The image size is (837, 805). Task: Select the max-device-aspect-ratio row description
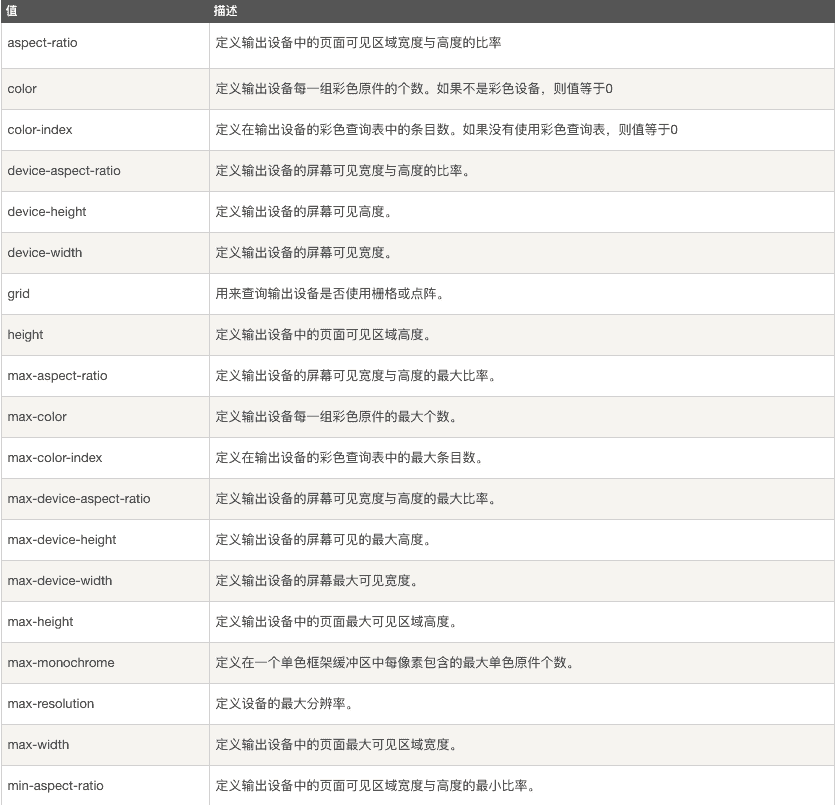(356, 499)
